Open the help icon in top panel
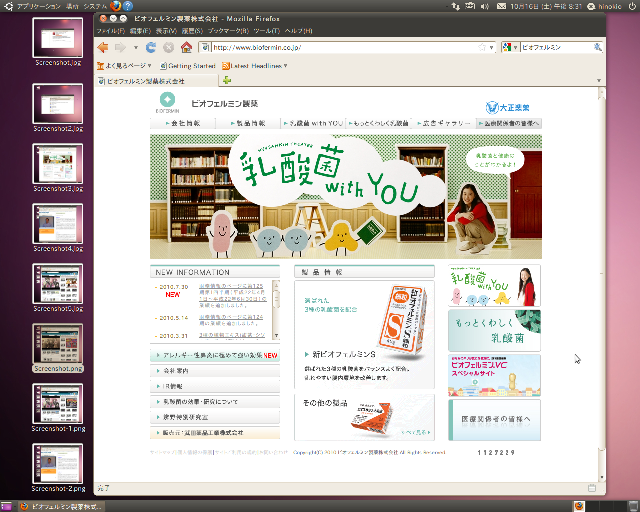Image resolution: width=640 pixels, height=512 pixels. pyautogui.click(x=128, y=6)
